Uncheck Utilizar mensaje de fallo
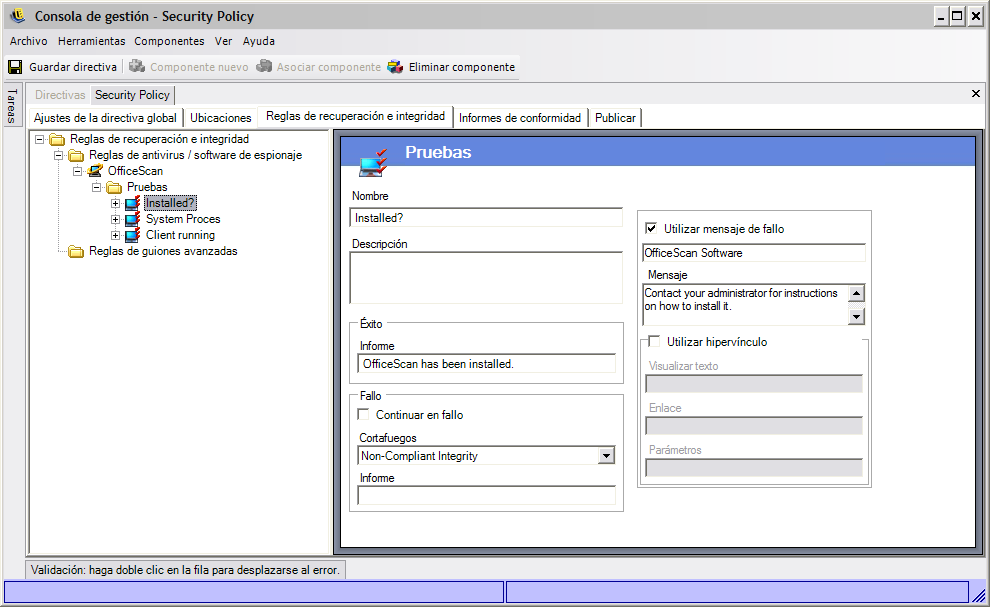The height and width of the screenshot is (607, 990). (x=651, y=228)
